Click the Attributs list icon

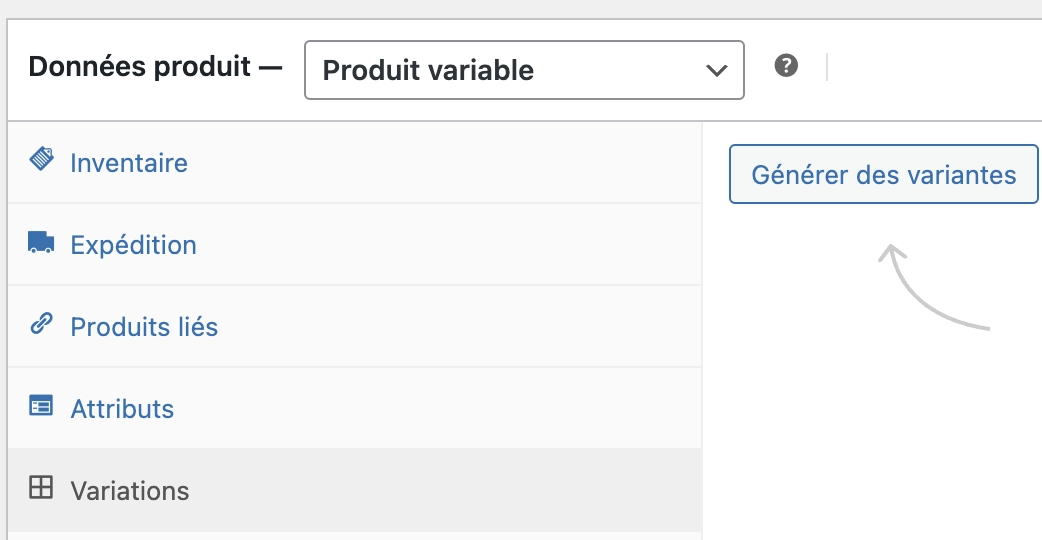coord(41,407)
